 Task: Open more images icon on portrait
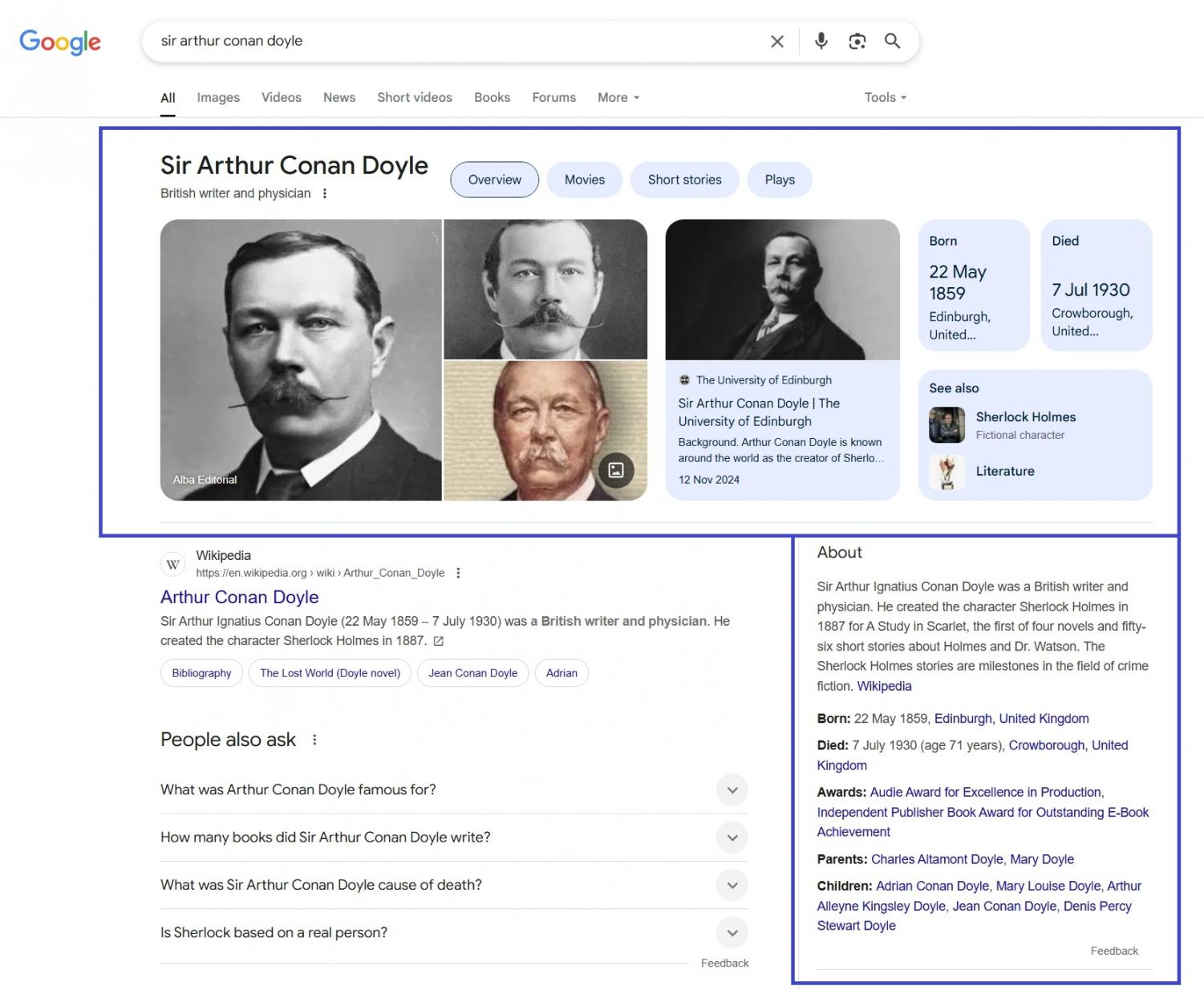pyautogui.click(x=616, y=470)
